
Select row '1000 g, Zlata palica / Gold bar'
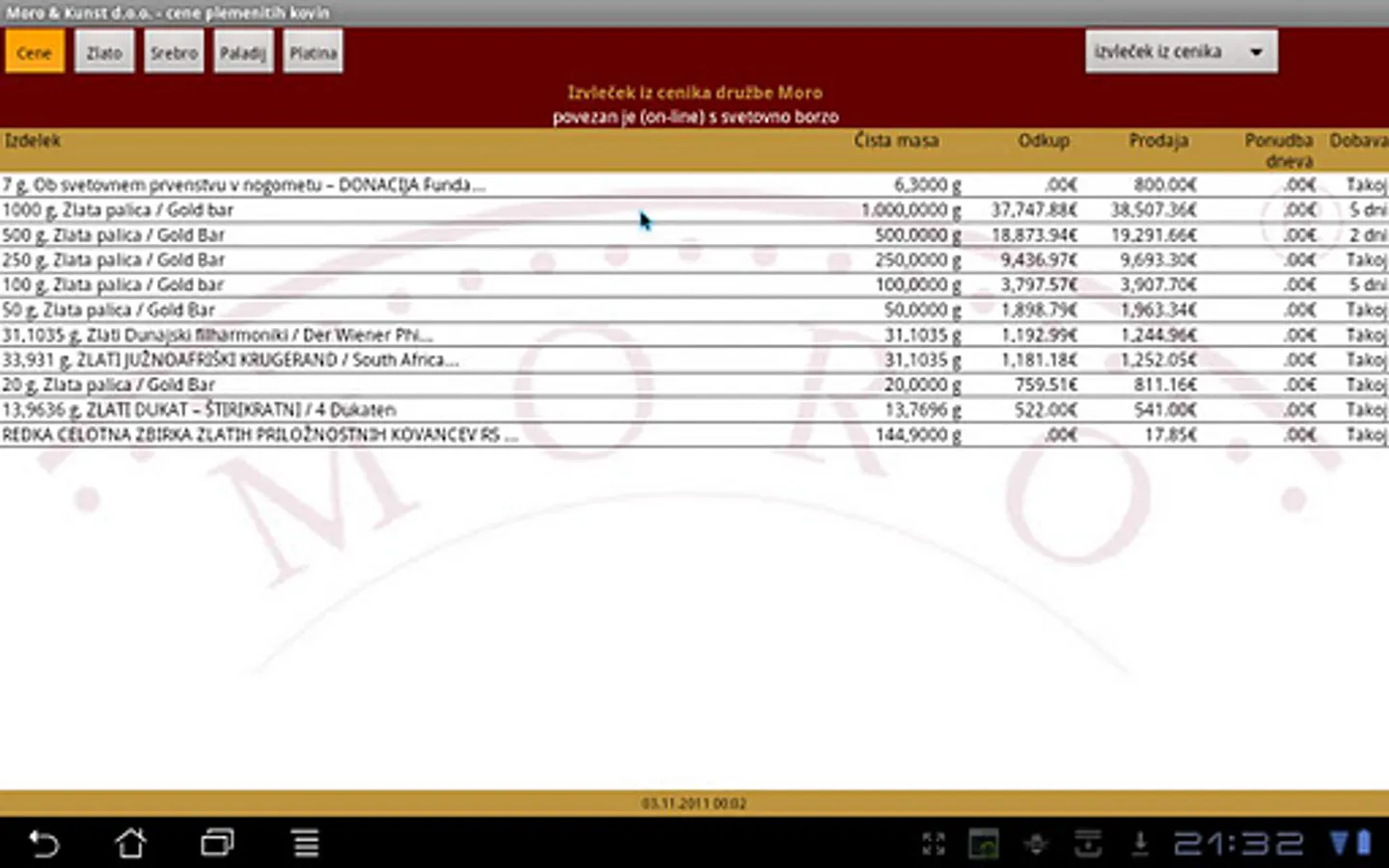tap(694, 210)
